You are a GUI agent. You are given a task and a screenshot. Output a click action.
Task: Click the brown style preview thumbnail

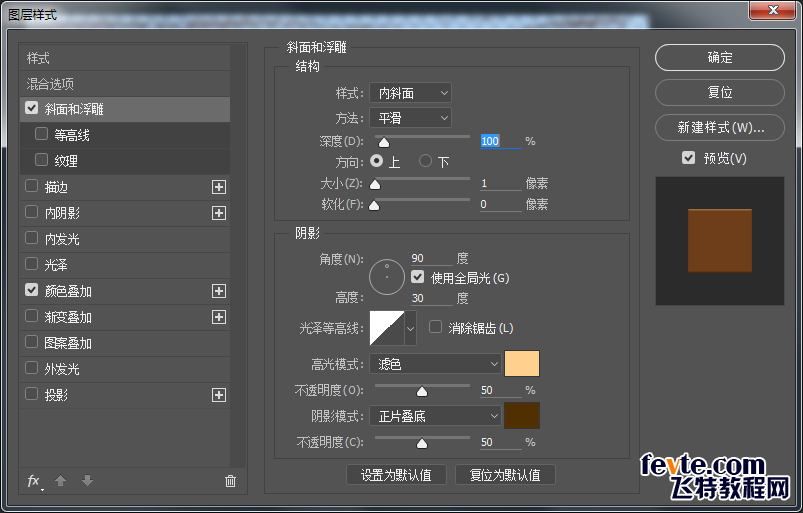coord(720,241)
